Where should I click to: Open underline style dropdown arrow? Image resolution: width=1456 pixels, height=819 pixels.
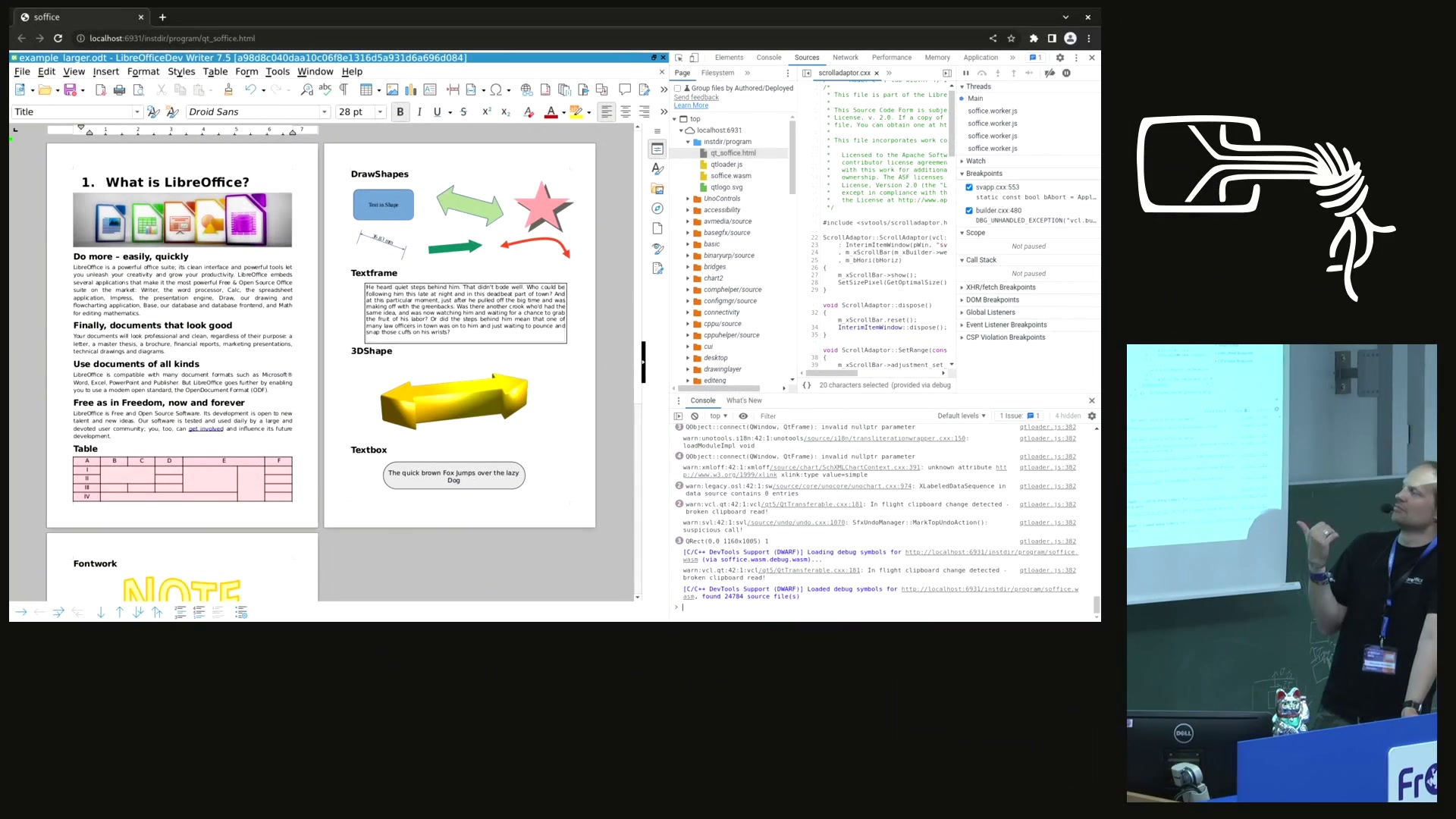[x=450, y=112]
